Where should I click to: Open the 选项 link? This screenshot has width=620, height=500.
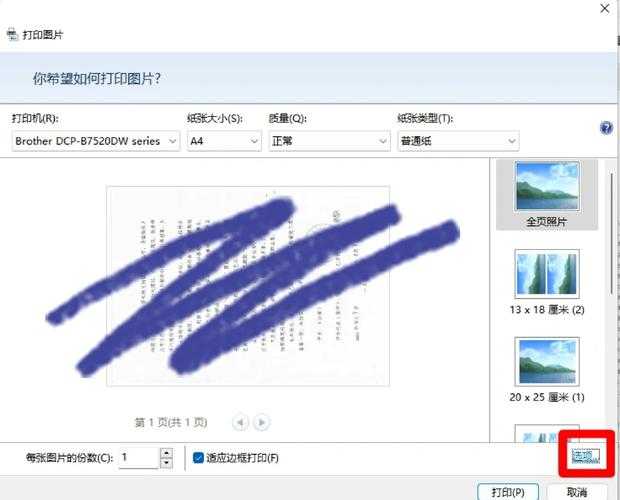(582, 456)
